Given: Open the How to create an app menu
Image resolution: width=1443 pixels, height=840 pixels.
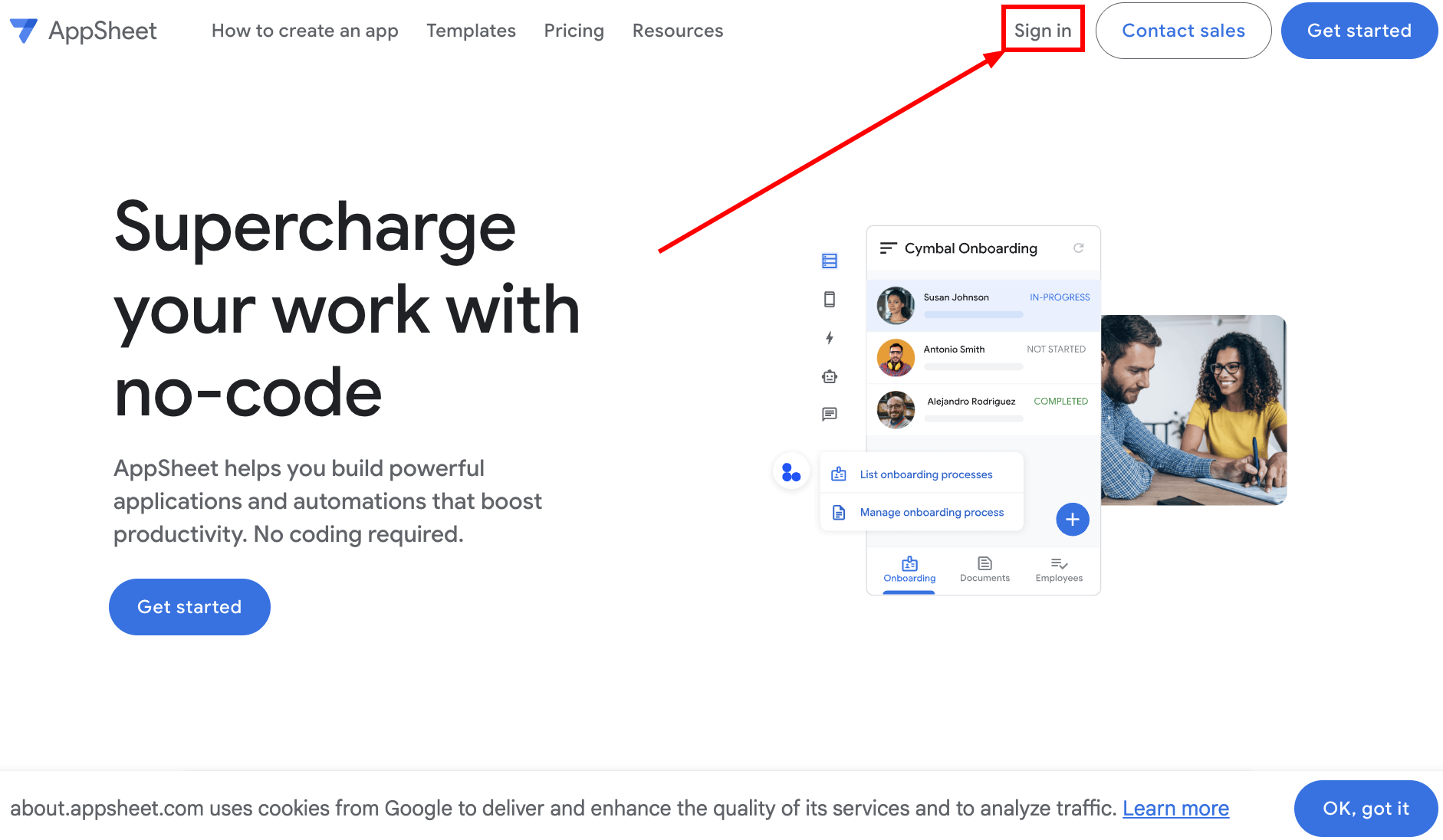Looking at the screenshot, I should [x=305, y=31].
